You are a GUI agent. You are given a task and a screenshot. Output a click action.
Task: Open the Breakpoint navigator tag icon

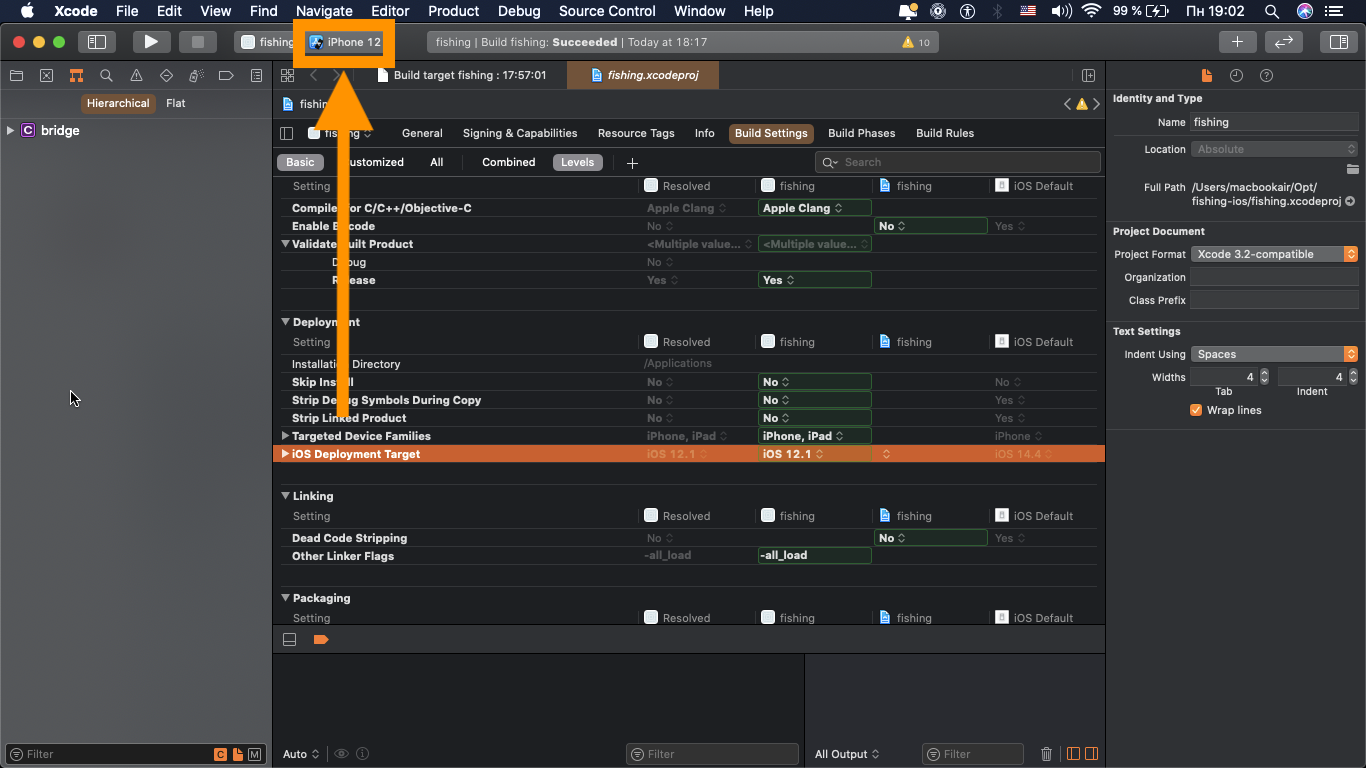click(225, 75)
